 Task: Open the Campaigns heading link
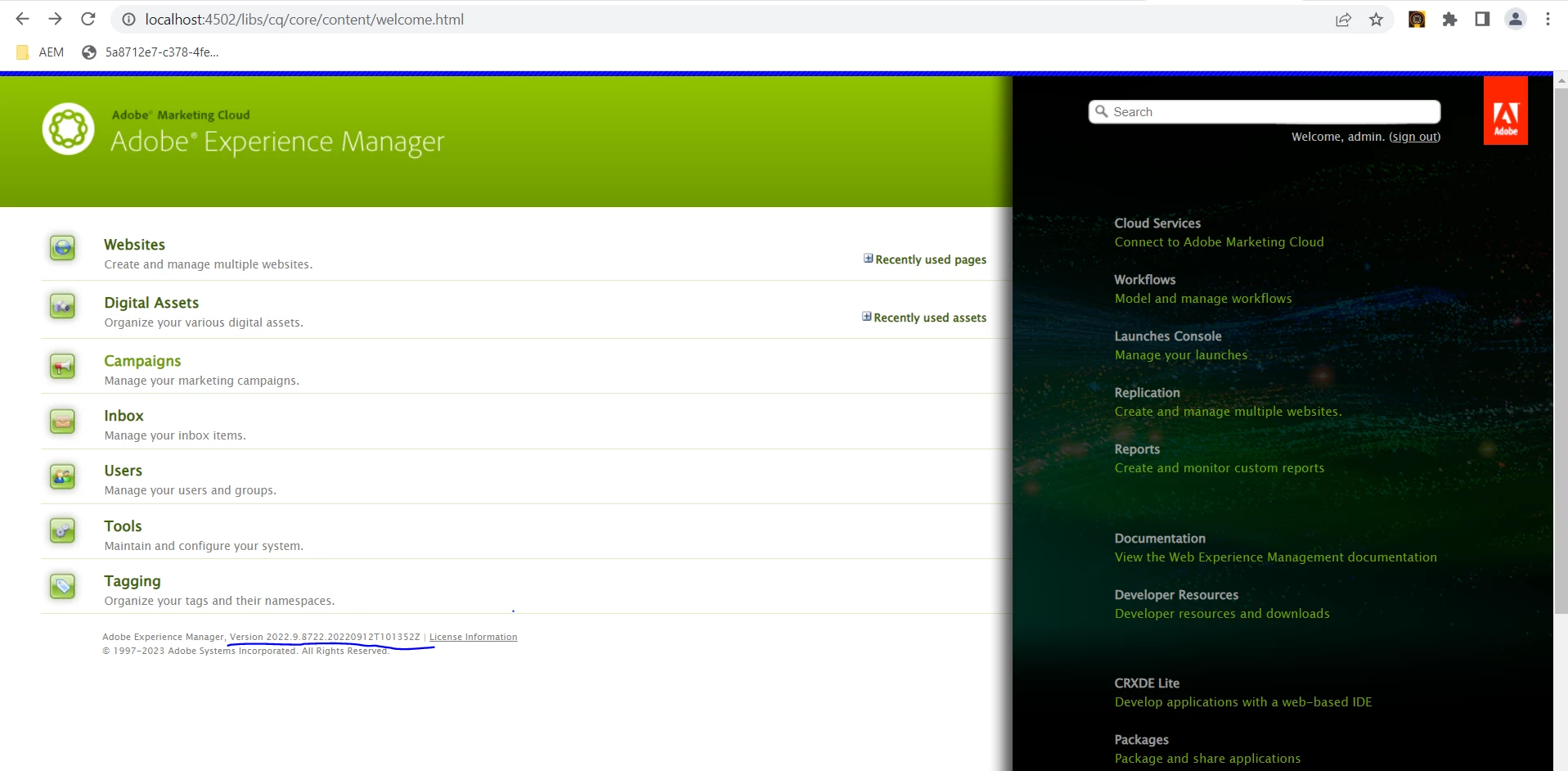pyautogui.click(x=142, y=361)
